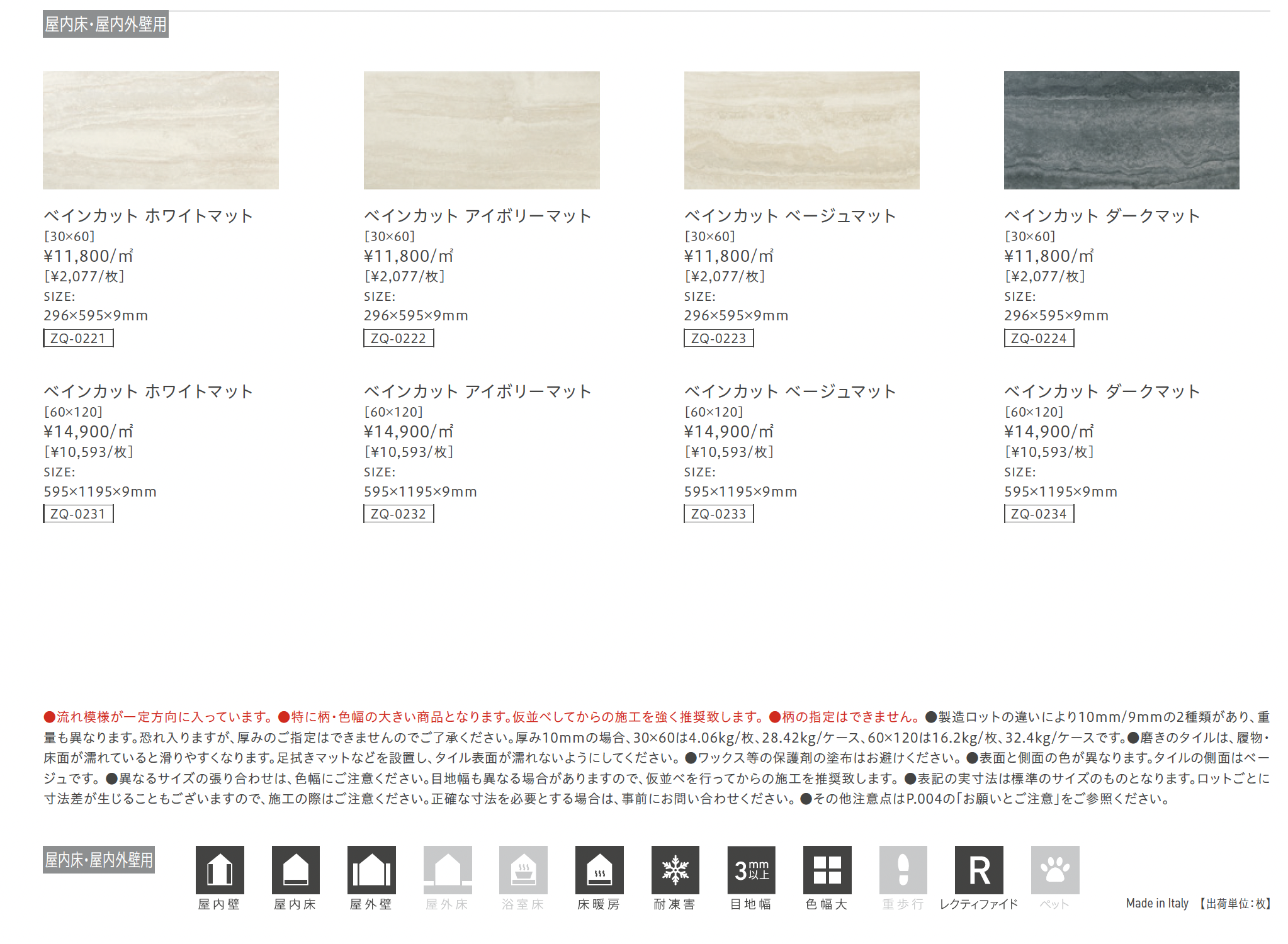Click product code ZQ-0221

[78, 338]
